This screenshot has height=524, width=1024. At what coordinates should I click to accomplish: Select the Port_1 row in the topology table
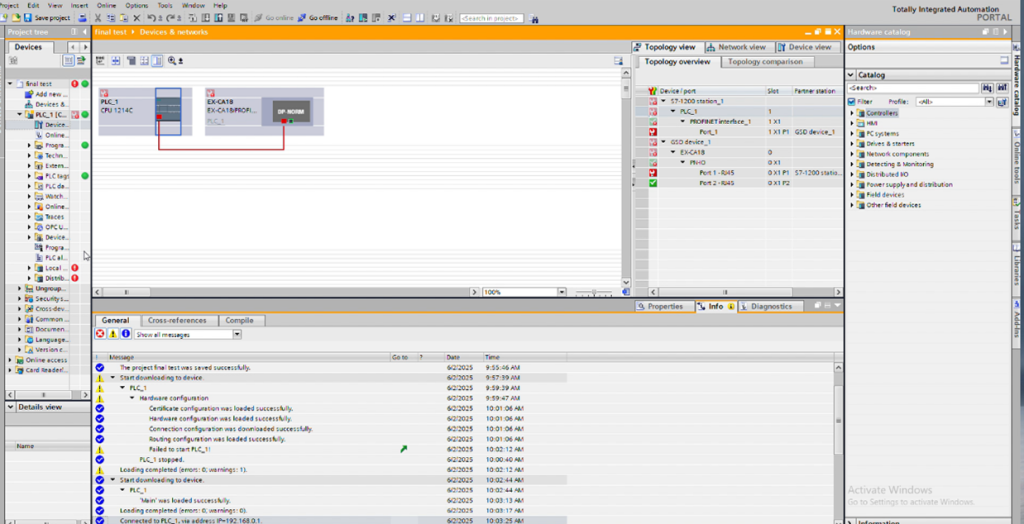[x=739, y=132]
